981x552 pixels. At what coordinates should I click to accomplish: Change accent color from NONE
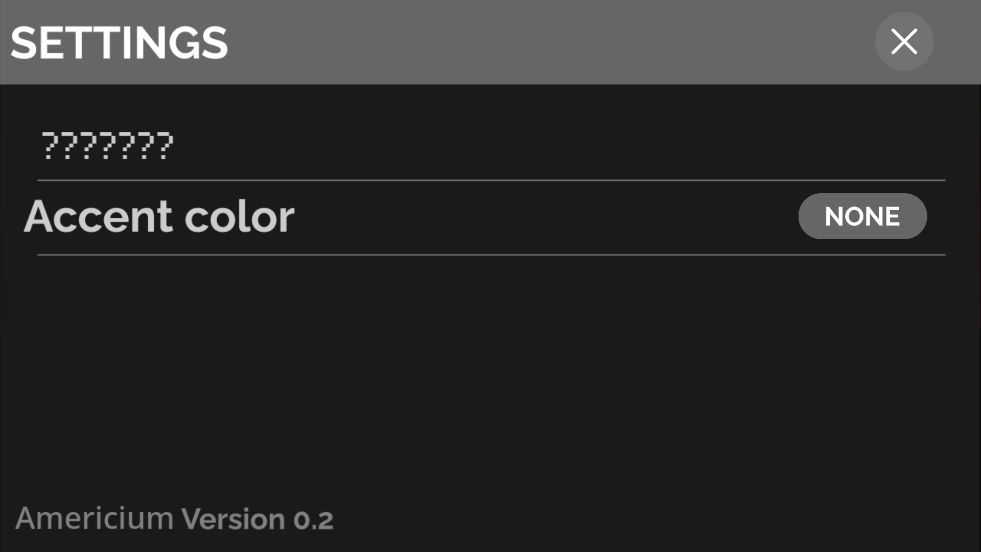(x=862, y=216)
